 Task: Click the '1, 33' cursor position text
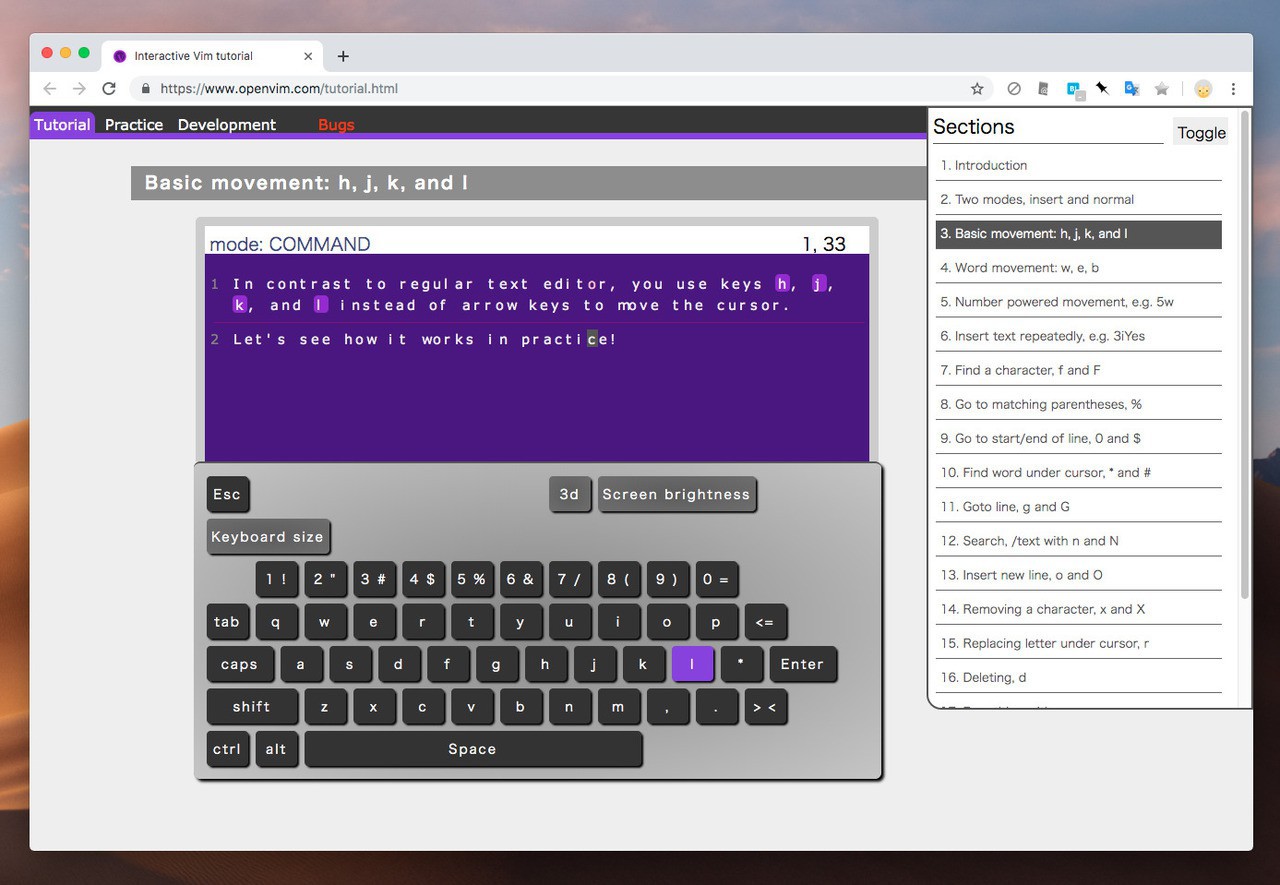point(824,244)
